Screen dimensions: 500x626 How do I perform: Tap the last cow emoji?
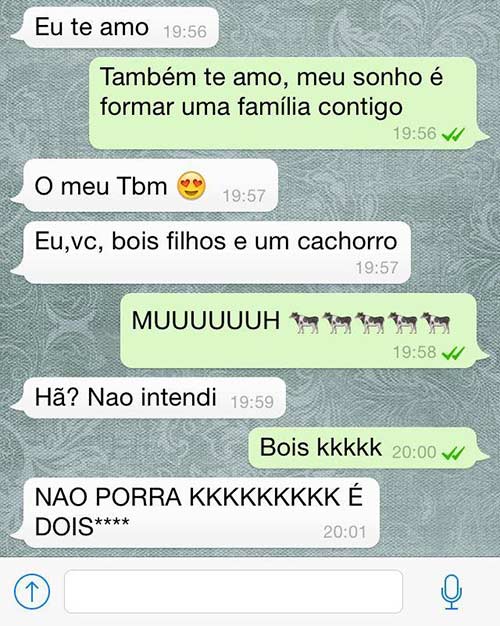click(x=436, y=322)
